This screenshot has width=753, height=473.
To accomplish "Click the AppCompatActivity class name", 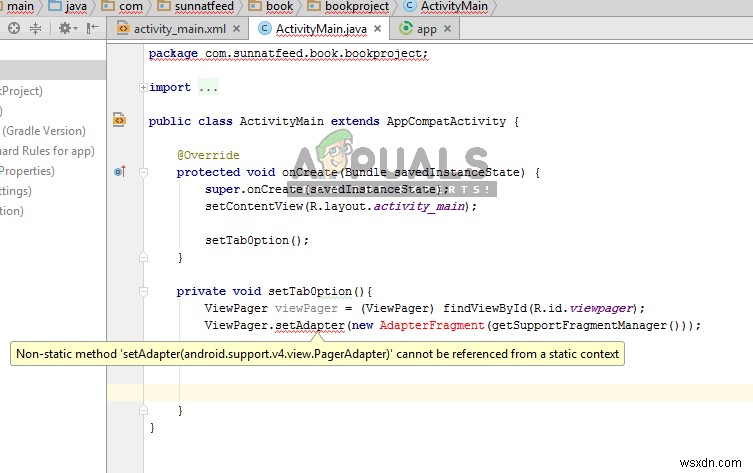I will pos(446,121).
